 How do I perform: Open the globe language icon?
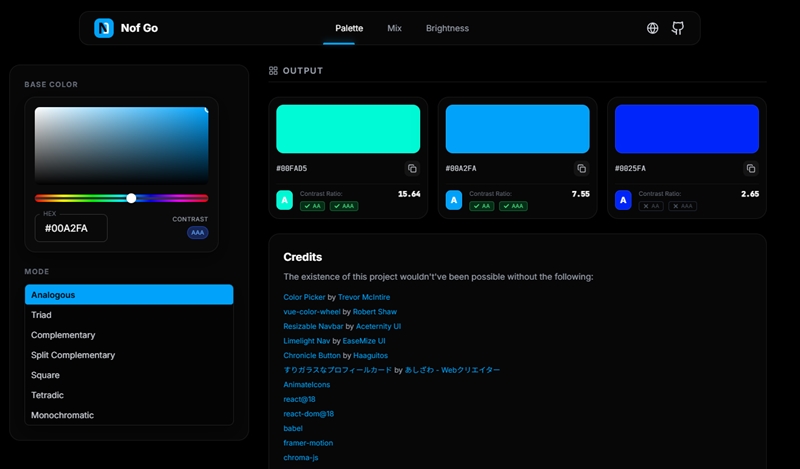653,28
